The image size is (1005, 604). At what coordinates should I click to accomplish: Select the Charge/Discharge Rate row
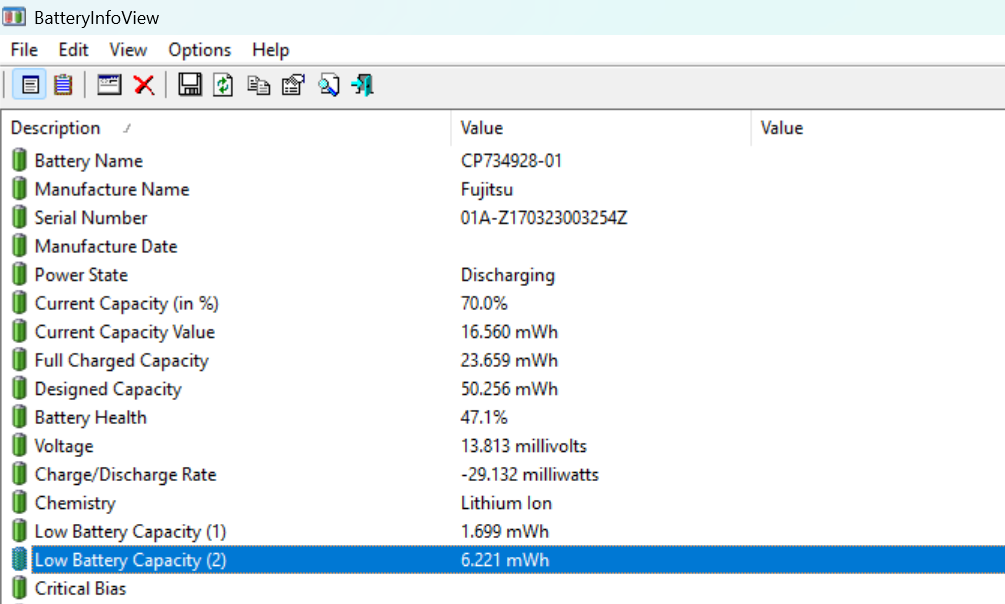point(502,474)
